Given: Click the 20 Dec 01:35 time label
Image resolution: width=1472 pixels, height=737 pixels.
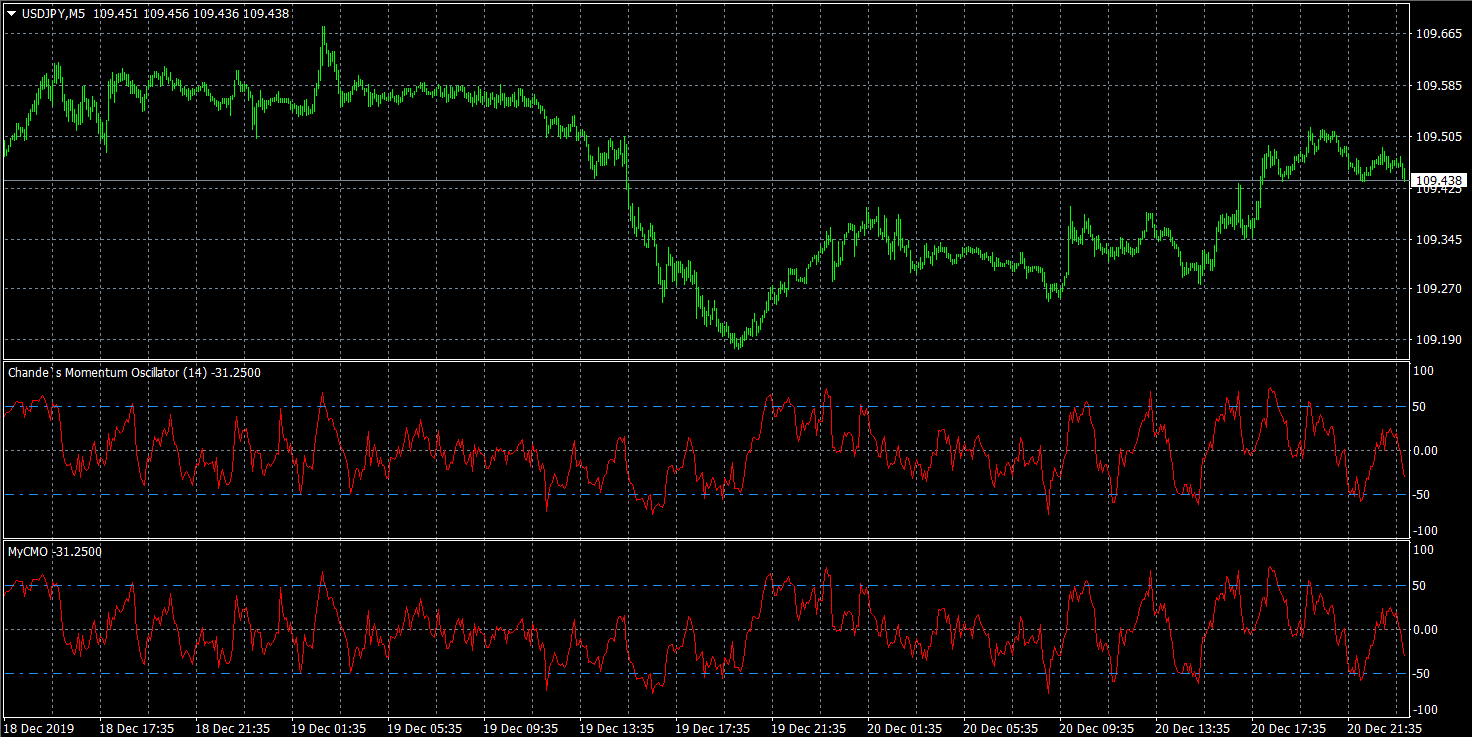Looking at the screenshot, I should tap(905, 728).
